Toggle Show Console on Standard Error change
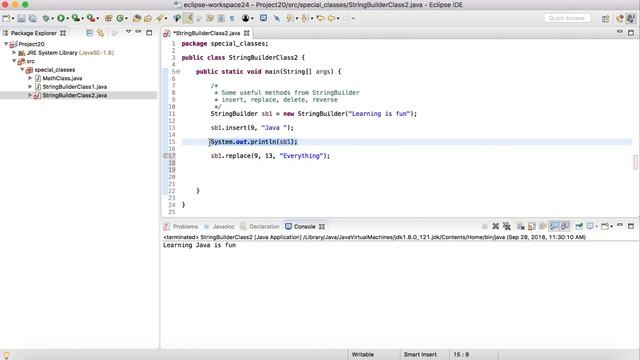640x360 pixels. [x=565, y=226]
